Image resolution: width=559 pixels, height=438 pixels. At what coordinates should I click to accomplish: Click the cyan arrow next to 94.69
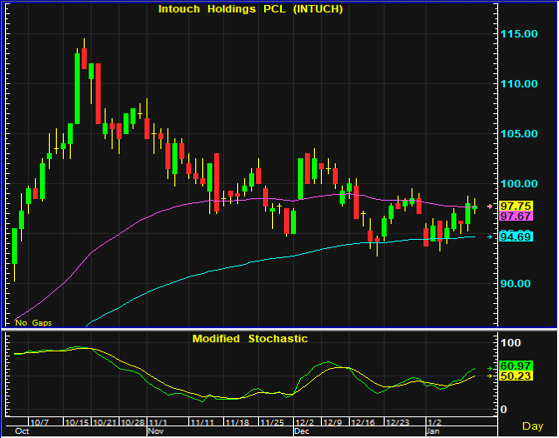click(x=490, y=237)
